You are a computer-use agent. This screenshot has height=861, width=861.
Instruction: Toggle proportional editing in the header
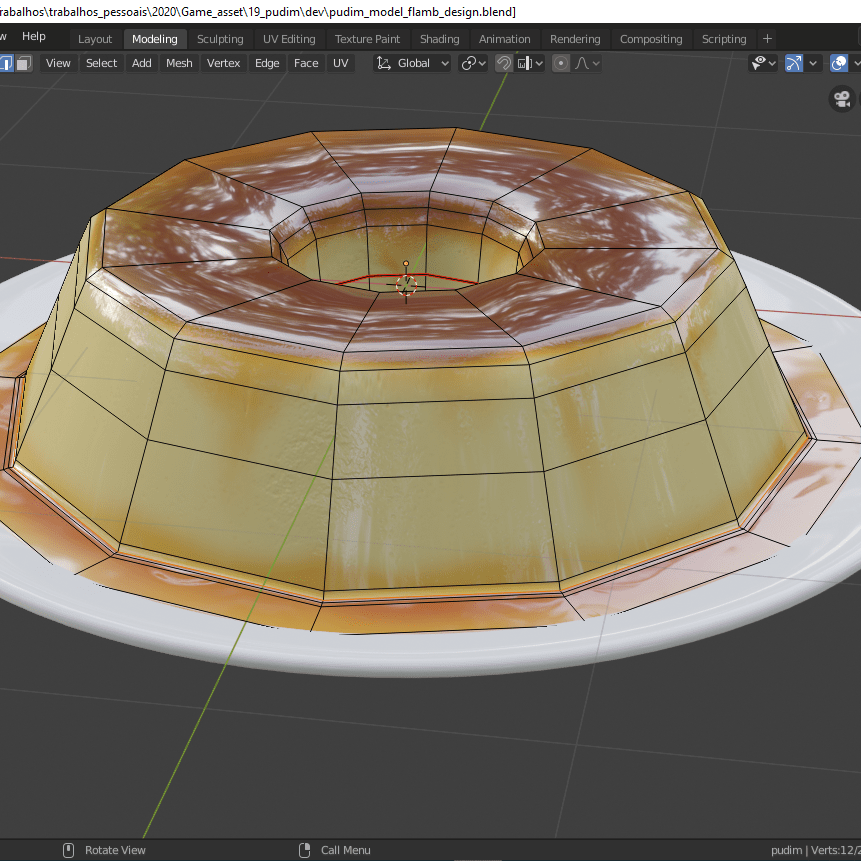point(561,63)
